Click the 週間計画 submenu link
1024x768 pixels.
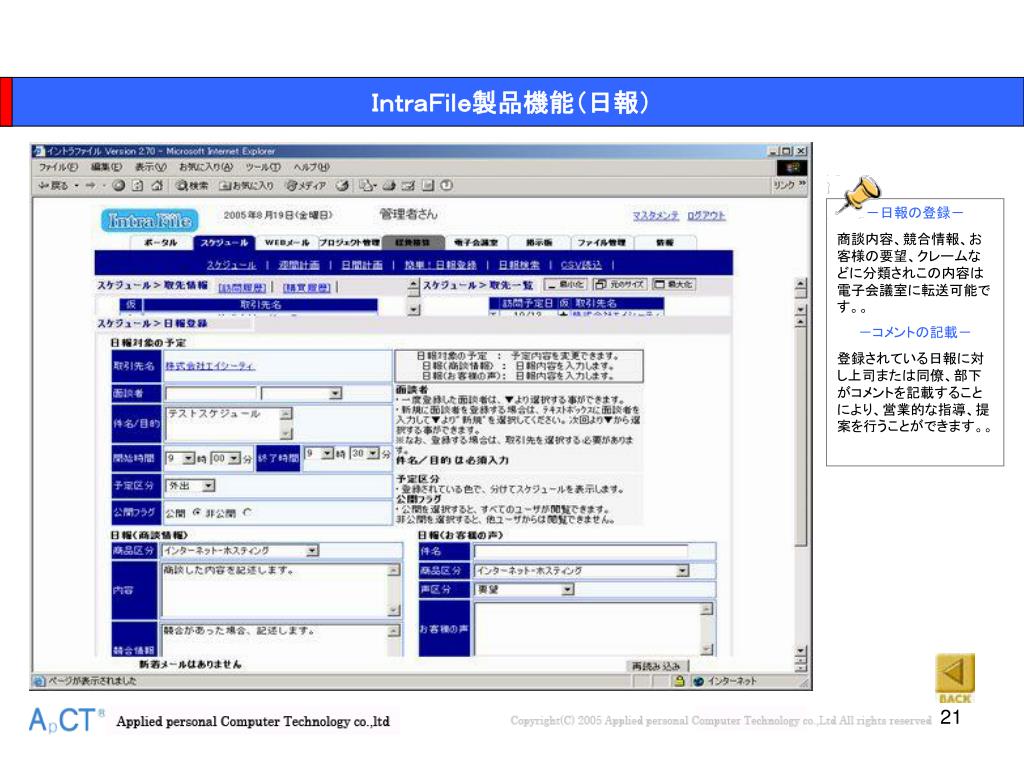click(x=298, y=264)
